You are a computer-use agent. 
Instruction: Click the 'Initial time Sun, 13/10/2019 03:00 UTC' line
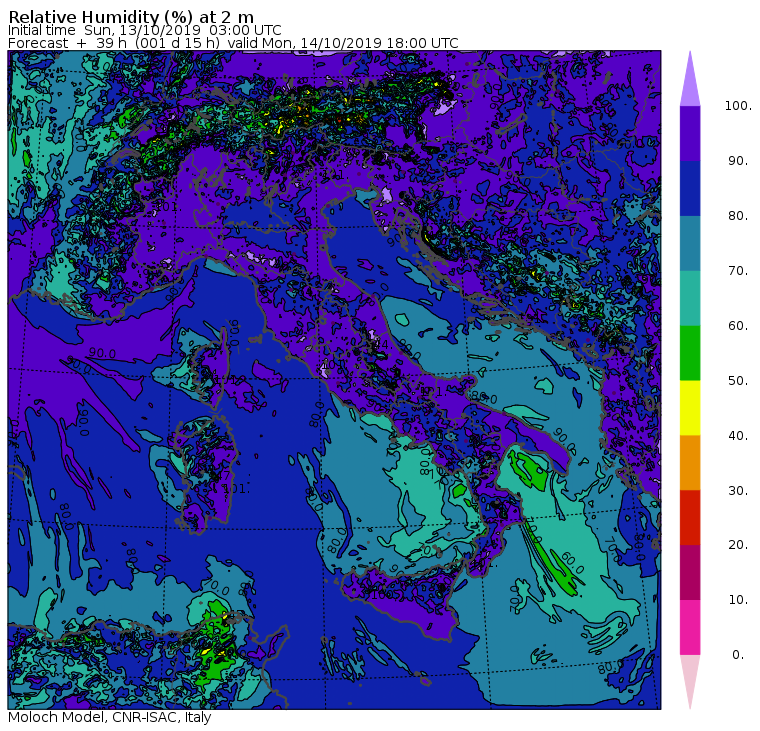point(144,30)
